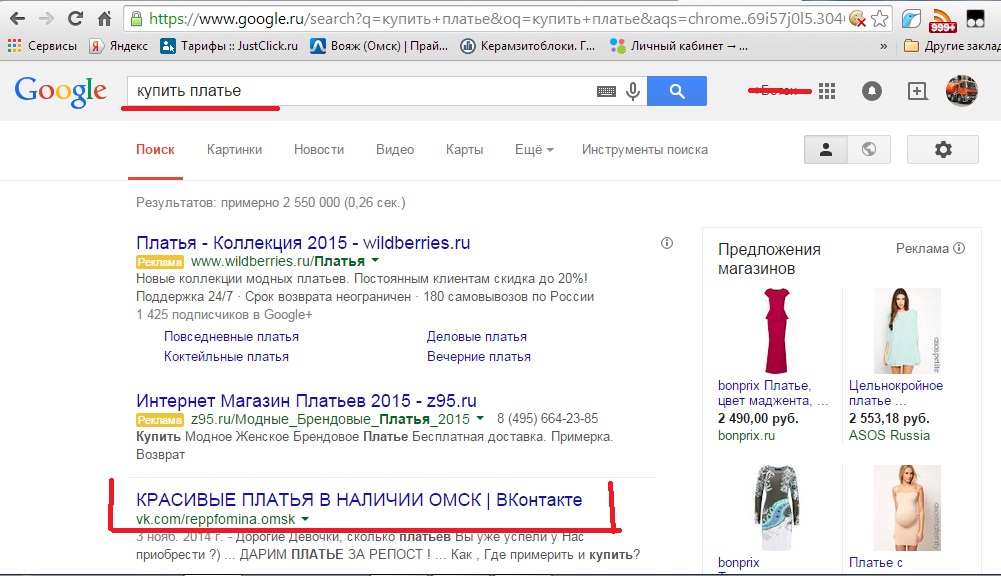Image resolution: width=1001 pixels, height=576 pixels.
Task: Open red bonprix dress thumbnail
Action: click(777, 331)
